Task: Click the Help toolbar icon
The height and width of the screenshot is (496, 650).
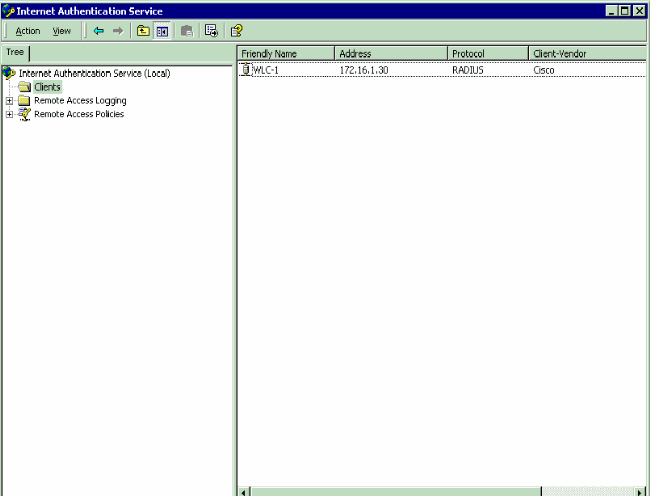Action: coord(236,31)
